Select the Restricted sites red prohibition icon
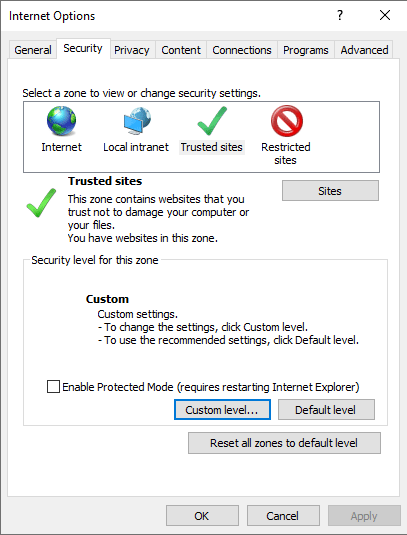407x535 pixels. coord(287,121)
